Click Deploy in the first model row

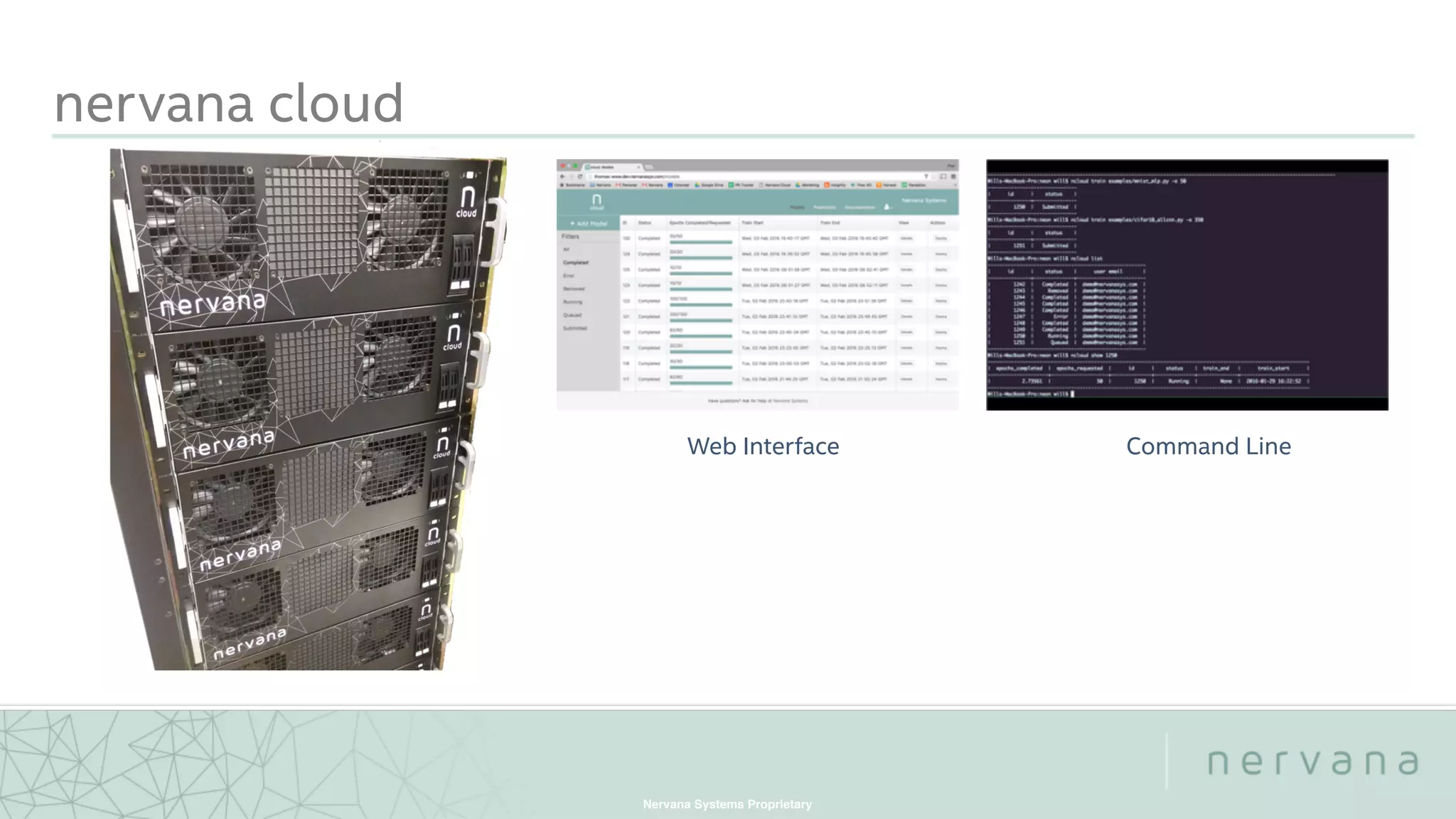(x=941, y=238)
